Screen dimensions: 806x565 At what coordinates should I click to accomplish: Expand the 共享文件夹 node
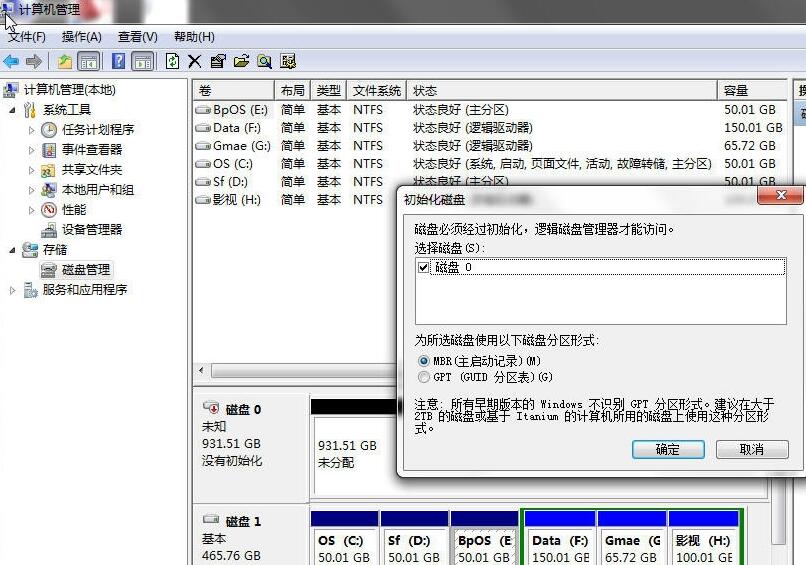31,170
